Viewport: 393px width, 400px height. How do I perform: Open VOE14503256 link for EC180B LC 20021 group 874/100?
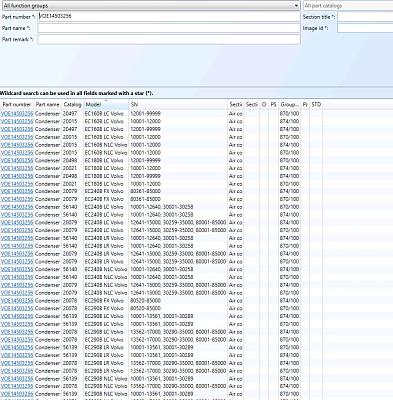[17, 168]
